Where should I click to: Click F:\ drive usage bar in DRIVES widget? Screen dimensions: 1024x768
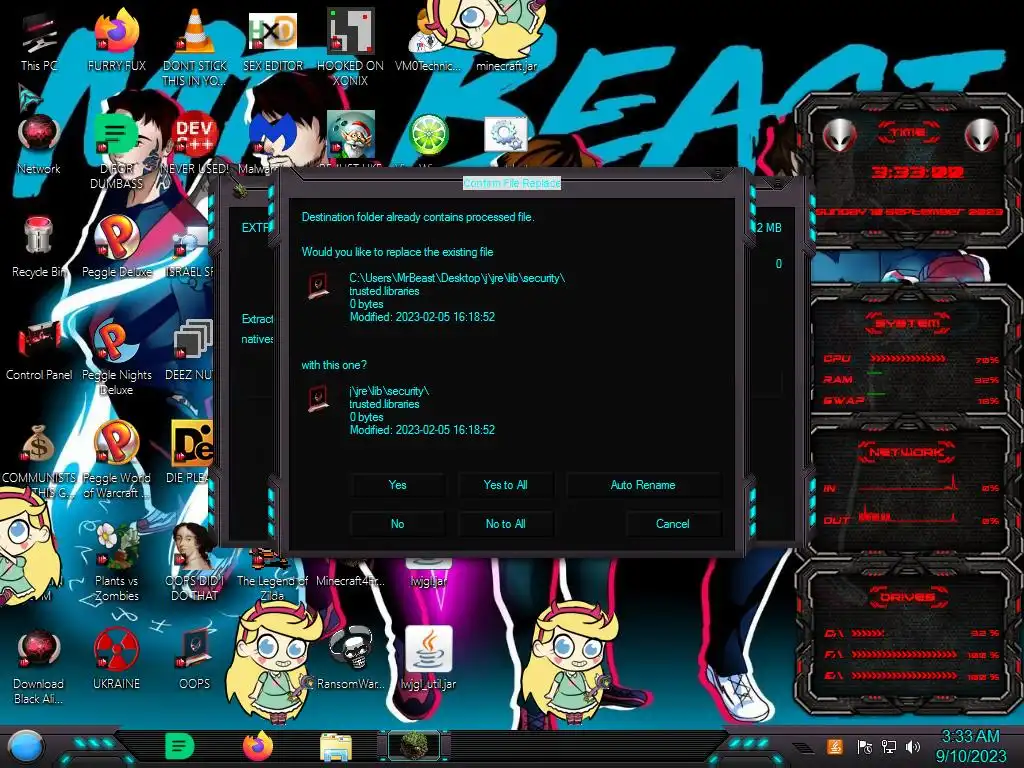904,654
